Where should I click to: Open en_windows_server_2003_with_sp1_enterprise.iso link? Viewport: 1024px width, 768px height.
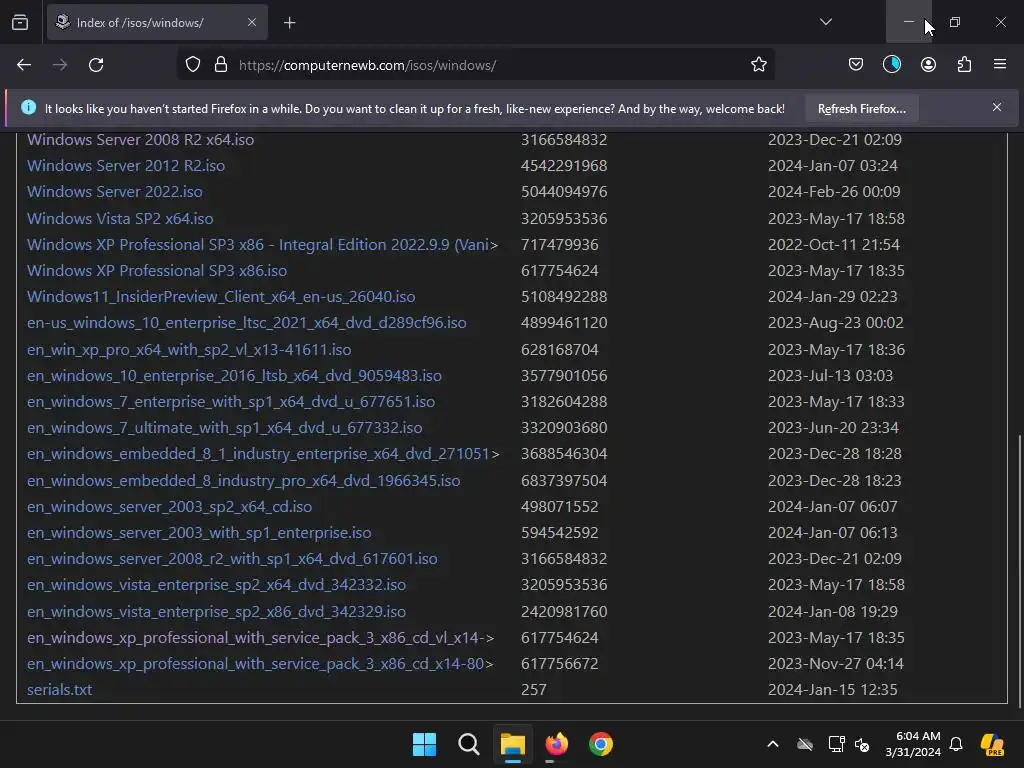coord(199,534)
